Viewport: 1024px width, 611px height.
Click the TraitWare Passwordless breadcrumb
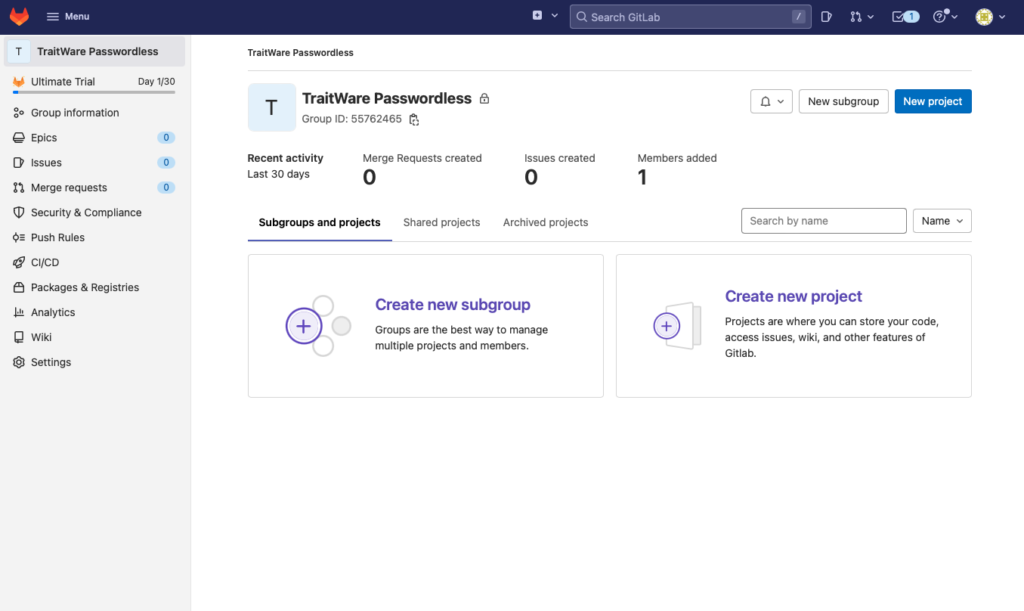[x=300, y=53]
